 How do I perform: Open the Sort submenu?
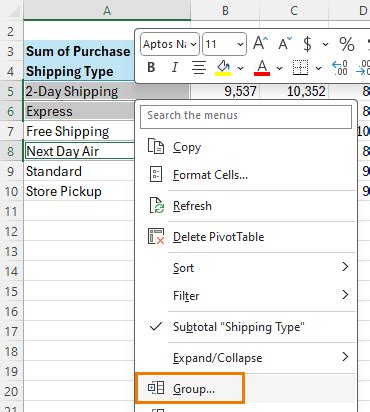(x=246, y=268)
